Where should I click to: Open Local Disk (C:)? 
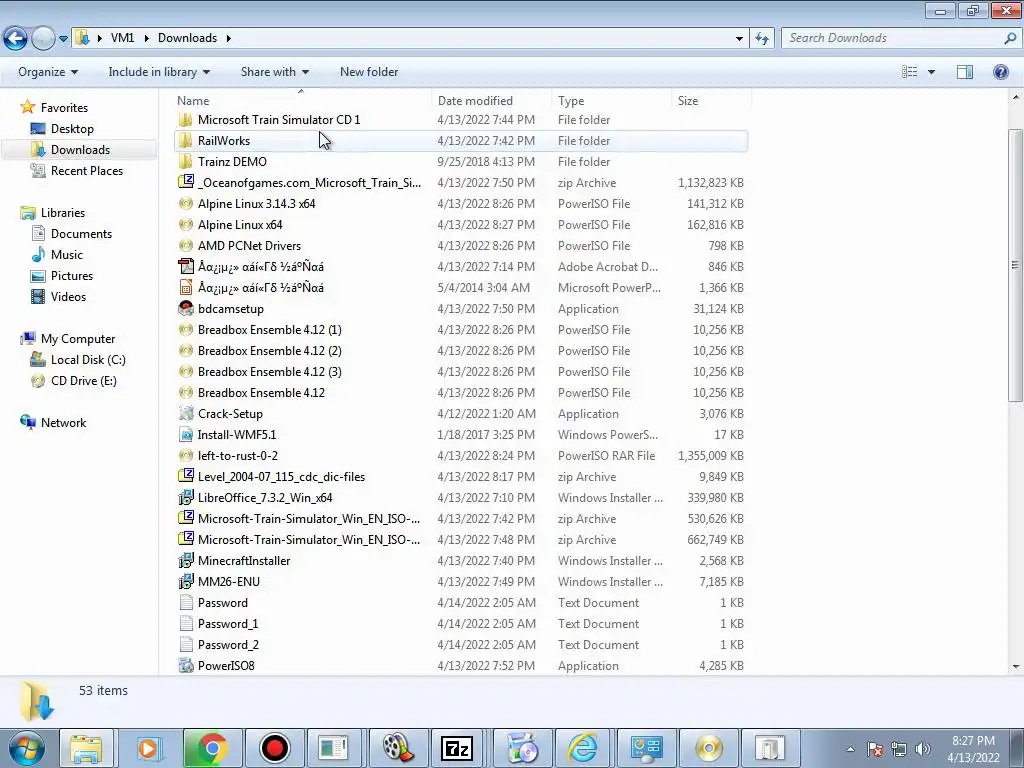click(x=88, y=360)
